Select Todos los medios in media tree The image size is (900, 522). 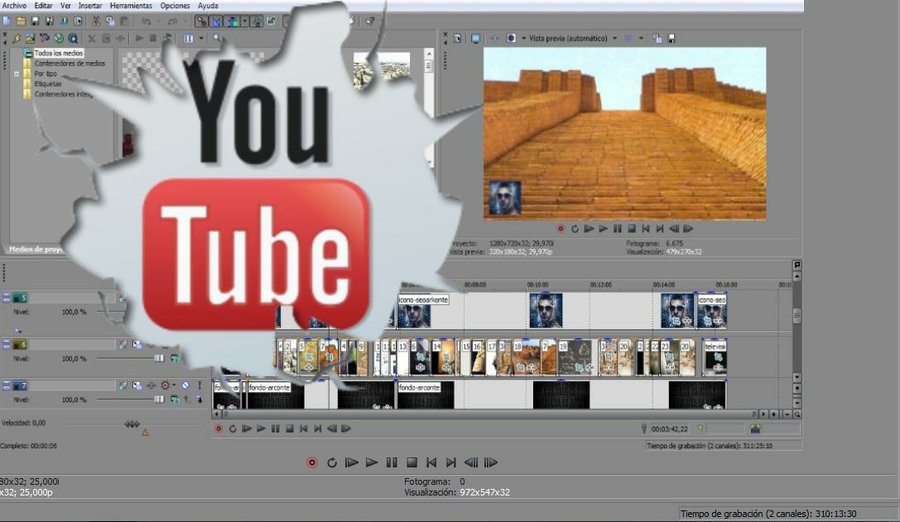coord(59,53)
